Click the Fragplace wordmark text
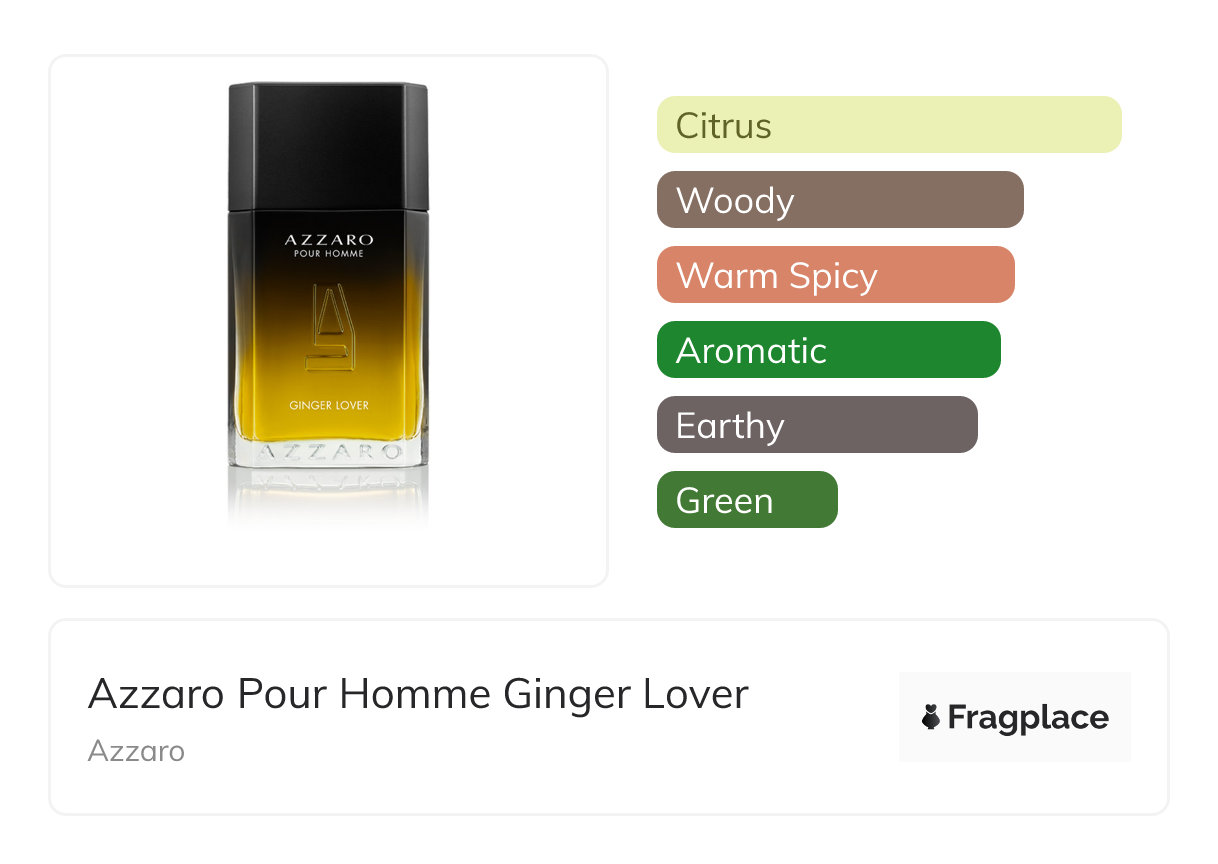 click(1028, 718)
